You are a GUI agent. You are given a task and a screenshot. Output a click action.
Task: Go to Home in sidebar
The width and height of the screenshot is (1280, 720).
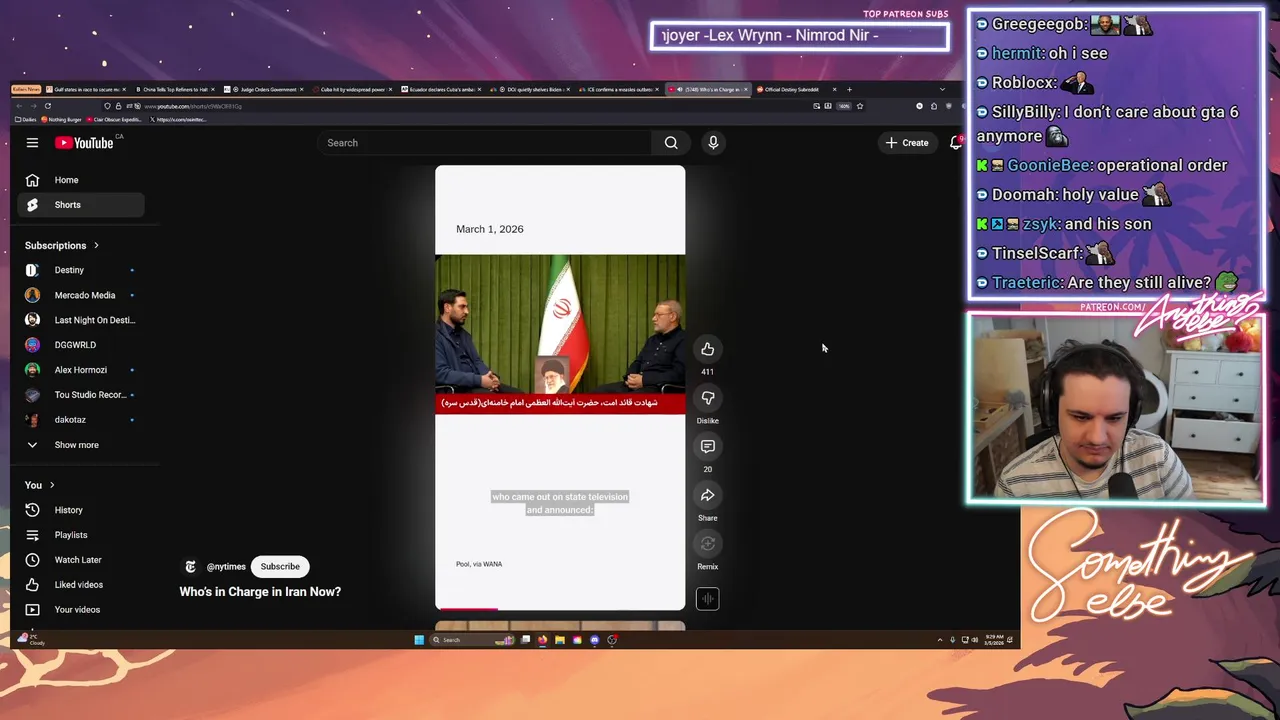tap(81, 180)
